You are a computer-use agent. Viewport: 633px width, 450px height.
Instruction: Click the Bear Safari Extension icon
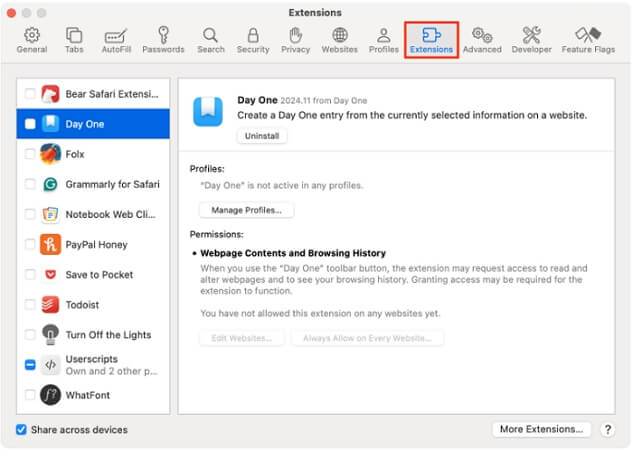tap(50, 94)
